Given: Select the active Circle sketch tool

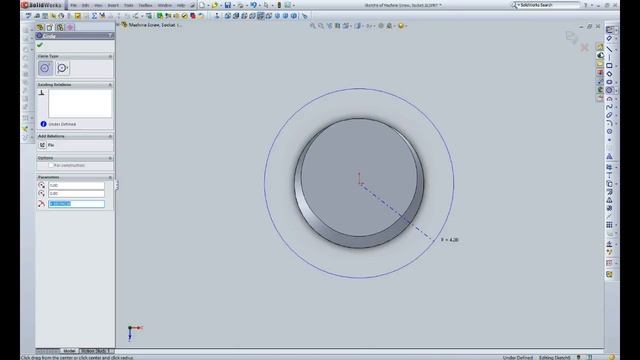Looking at the screenshot, I should (x=609, y=90).
